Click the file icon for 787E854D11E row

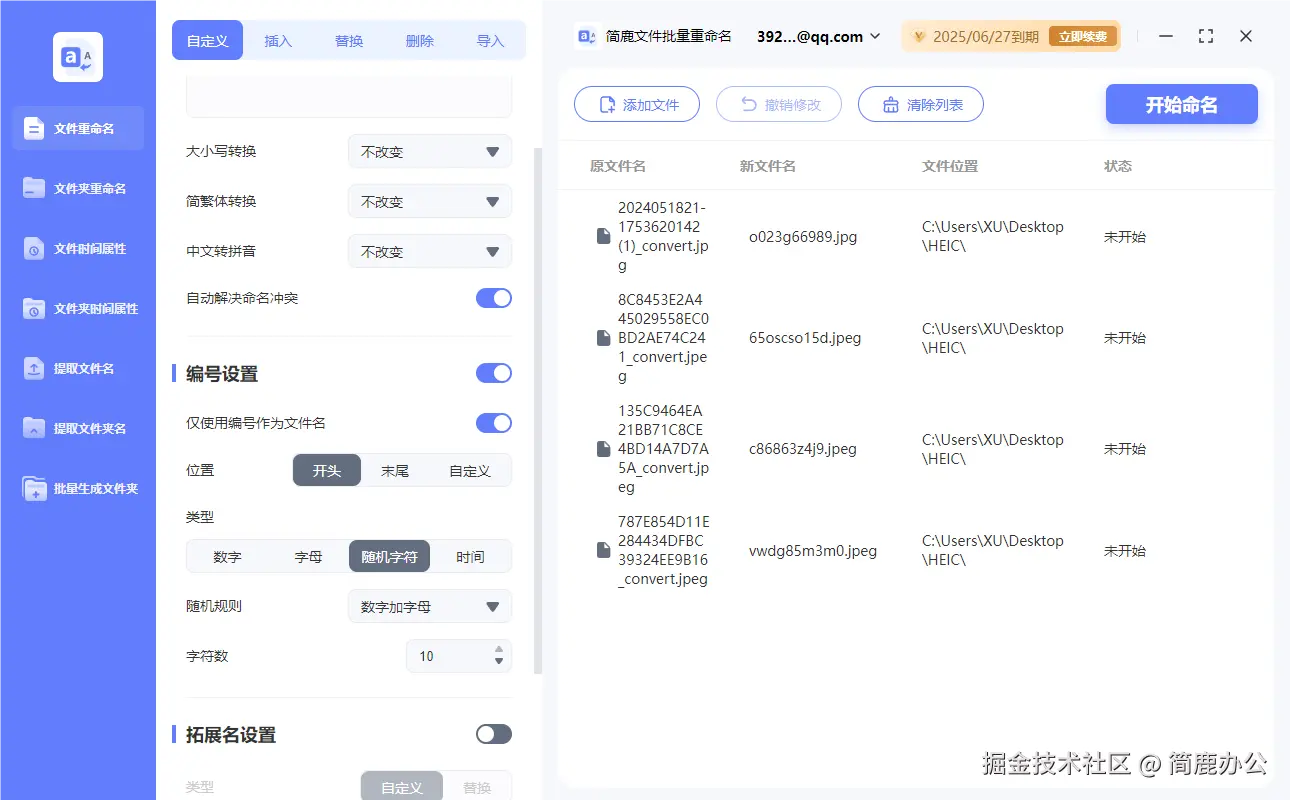pyautogui.click(x=603, y=550)
